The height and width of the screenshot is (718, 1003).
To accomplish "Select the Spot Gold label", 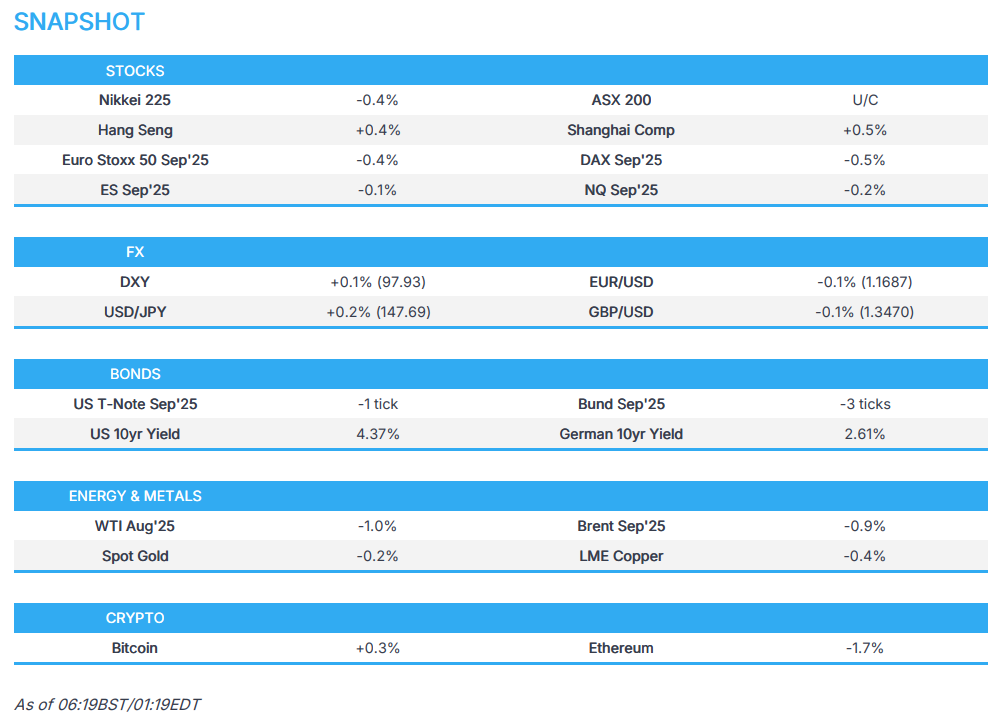I will tap(135, 556).
